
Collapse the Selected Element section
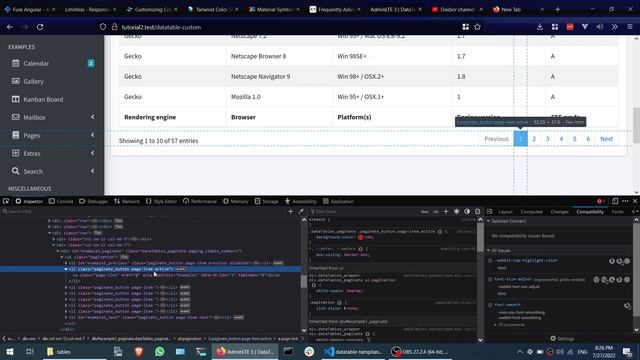489,221
